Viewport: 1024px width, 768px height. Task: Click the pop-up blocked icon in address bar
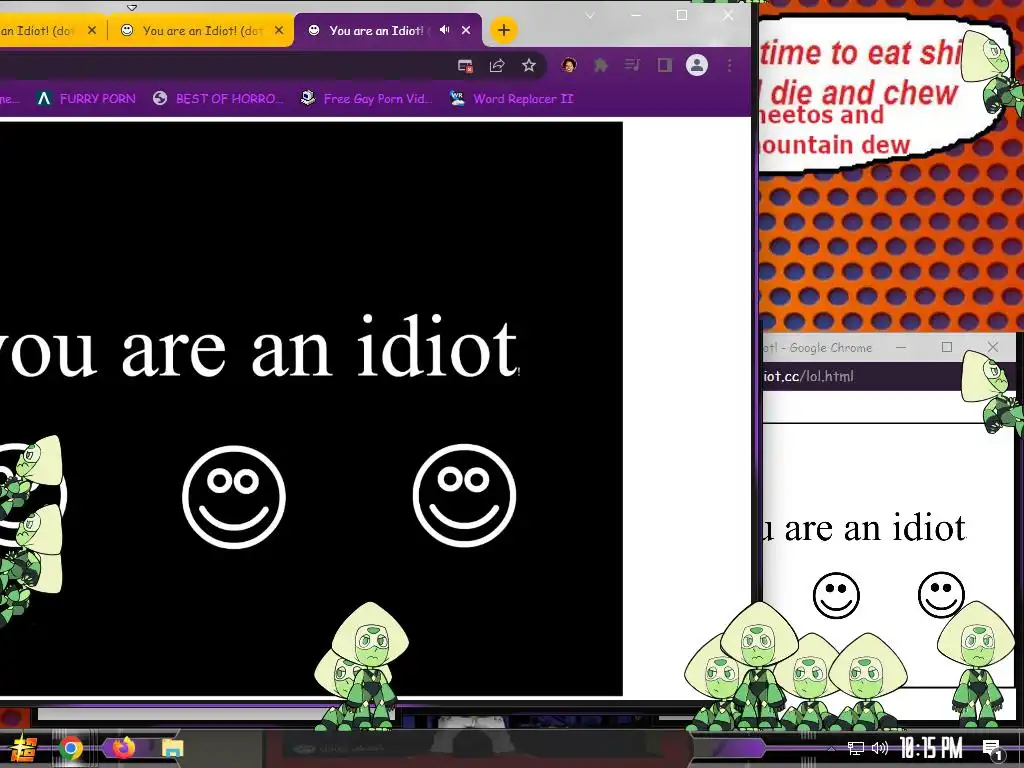(465, 65)
